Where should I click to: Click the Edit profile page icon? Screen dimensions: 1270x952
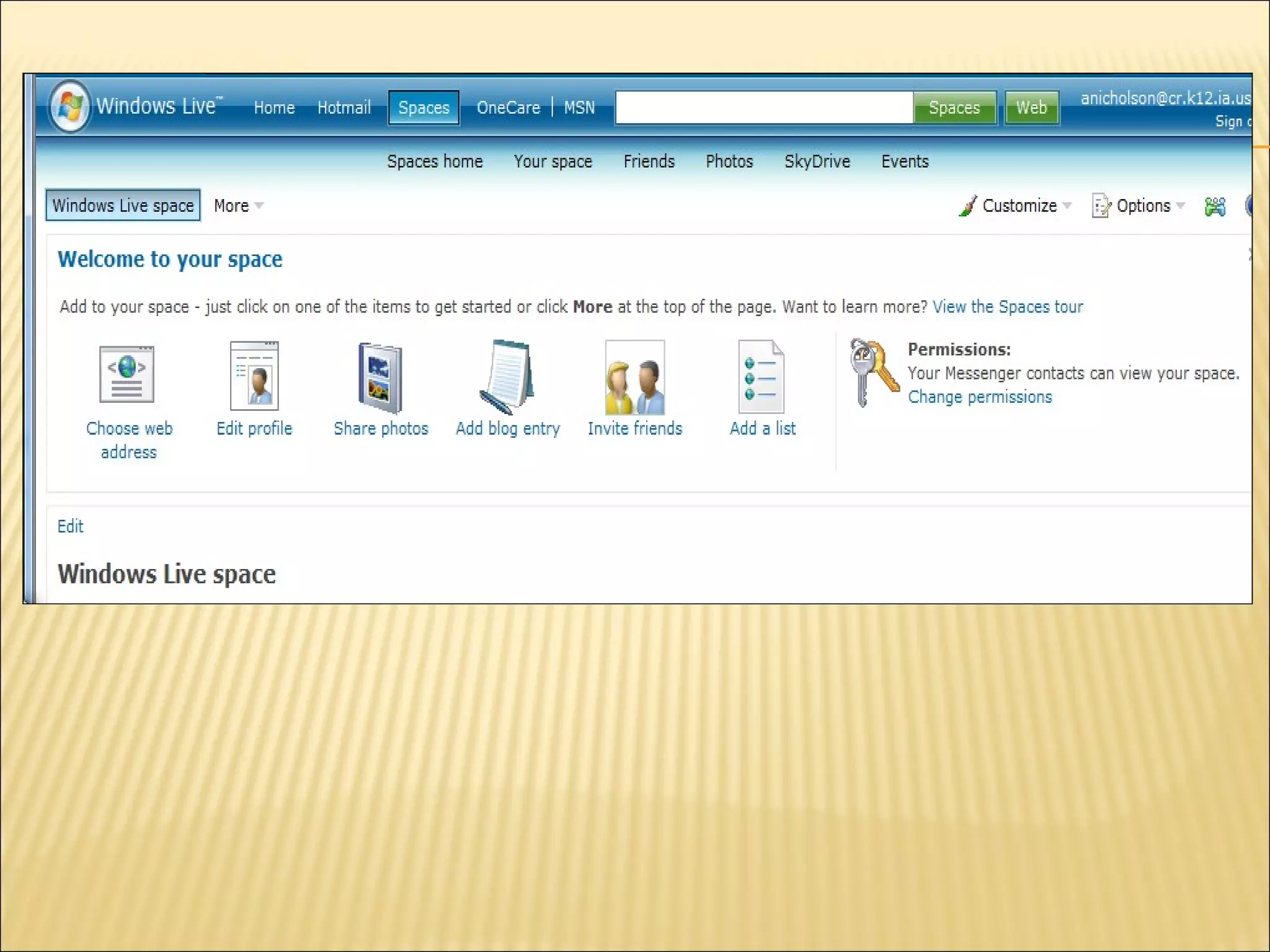[x=254, y=376]
